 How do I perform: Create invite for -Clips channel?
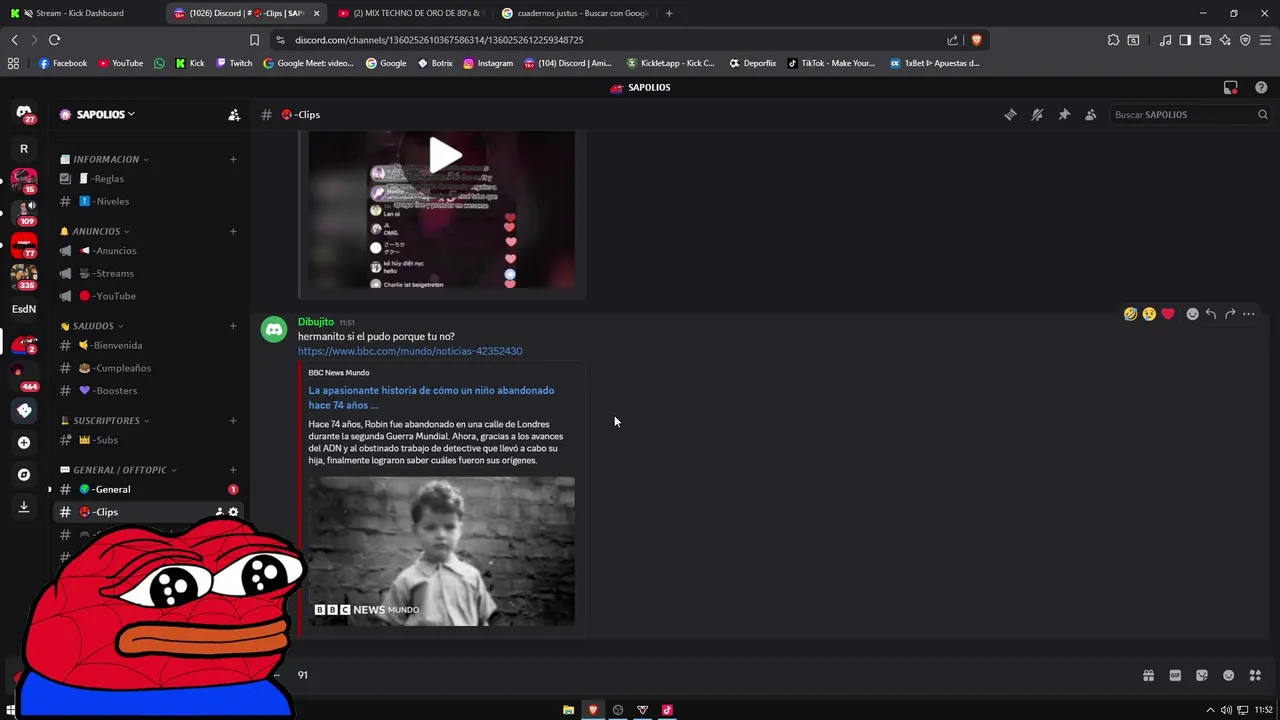pos(219,512)
